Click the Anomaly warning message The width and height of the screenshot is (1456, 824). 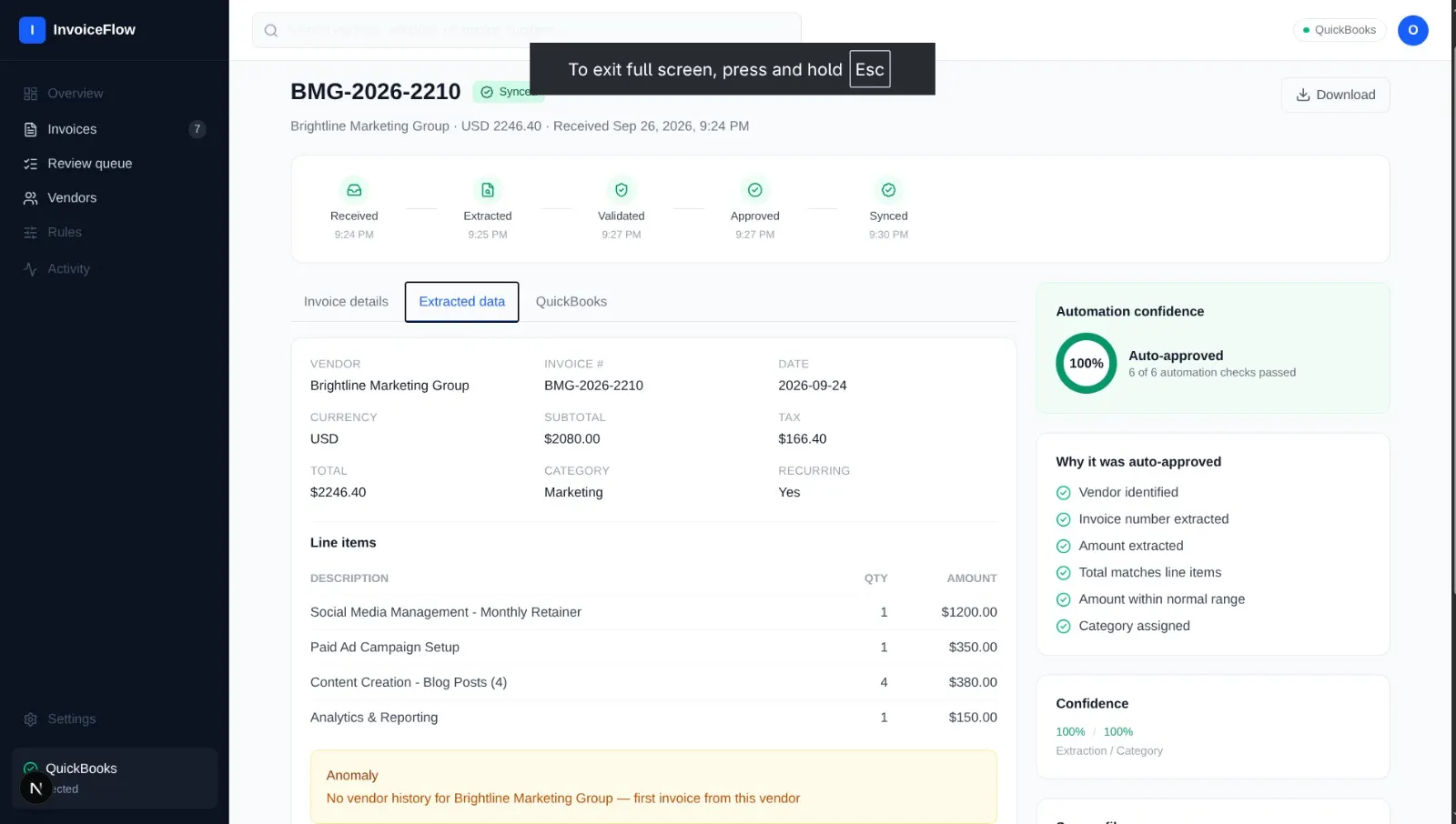[653, 787]
